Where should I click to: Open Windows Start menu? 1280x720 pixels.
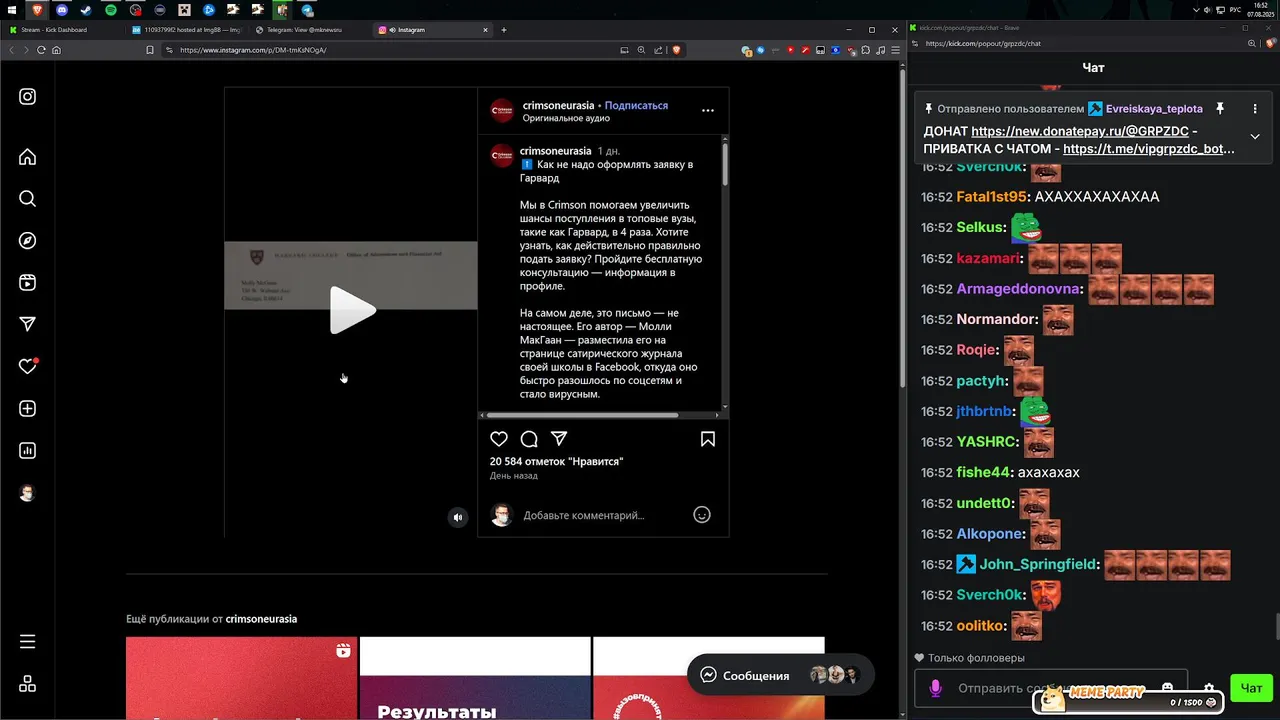click(11, 9)
